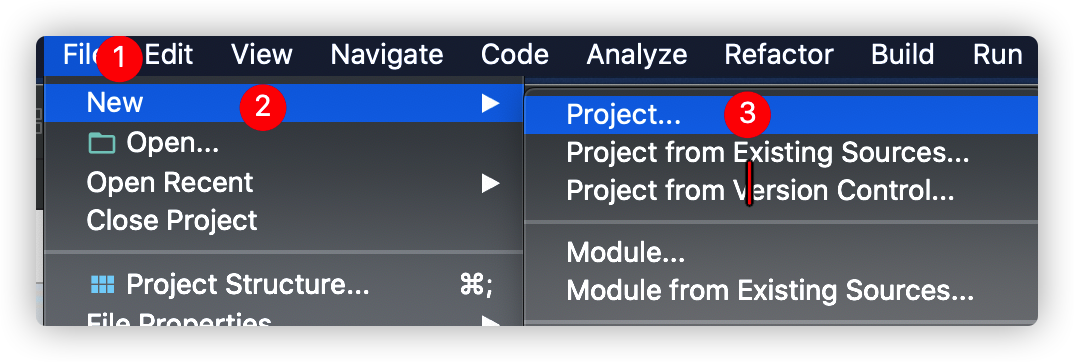1074x362 pixels.
Task: Click the red step badge numbered 1
Action: tap(119, 58)
